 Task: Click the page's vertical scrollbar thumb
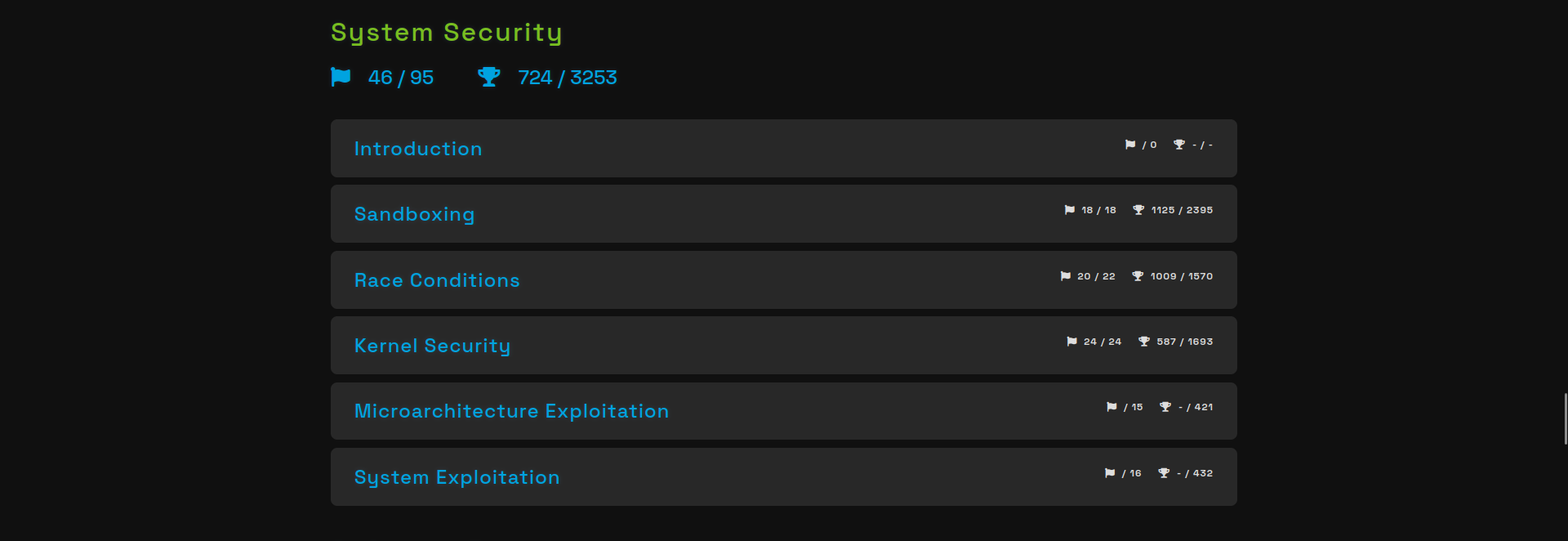tap(1565, 418)
